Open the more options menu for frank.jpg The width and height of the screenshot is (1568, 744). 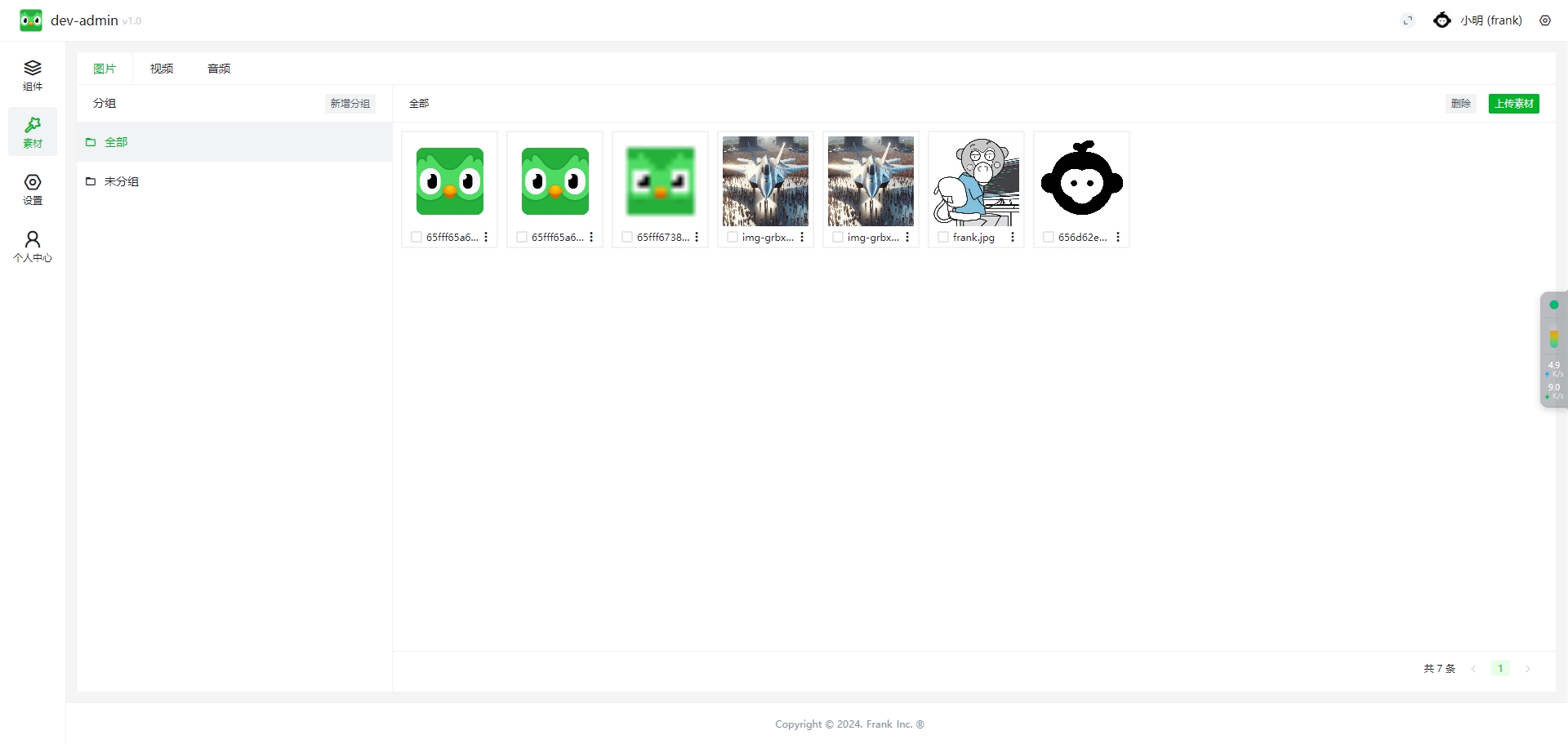point(1013,237)
